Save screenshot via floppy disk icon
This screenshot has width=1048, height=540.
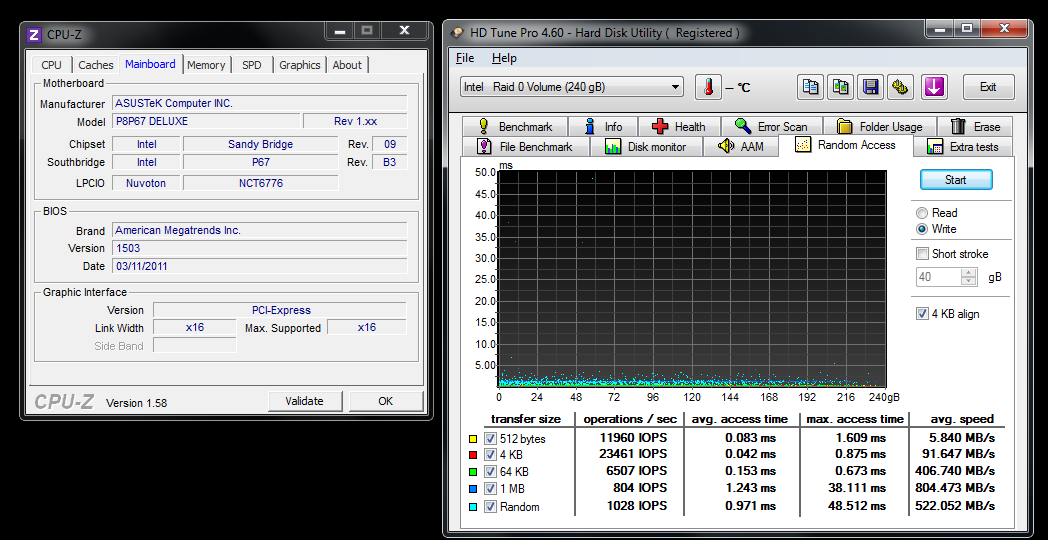[870, 87]
